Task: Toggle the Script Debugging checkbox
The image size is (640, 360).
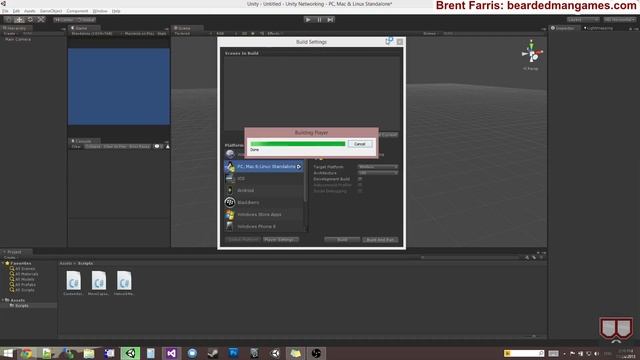Action: 360,191
